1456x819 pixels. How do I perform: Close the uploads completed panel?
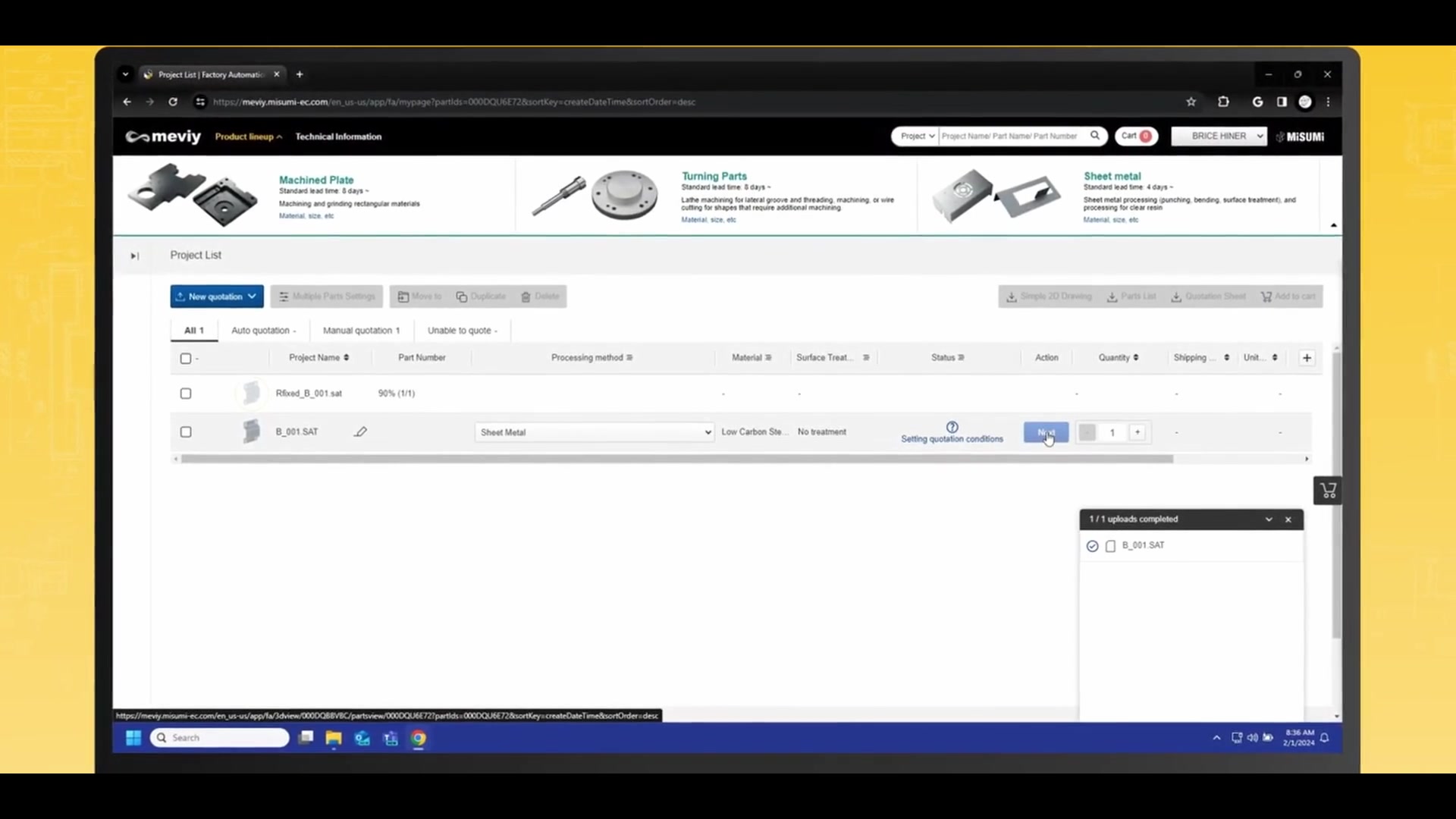(1288, 519)
